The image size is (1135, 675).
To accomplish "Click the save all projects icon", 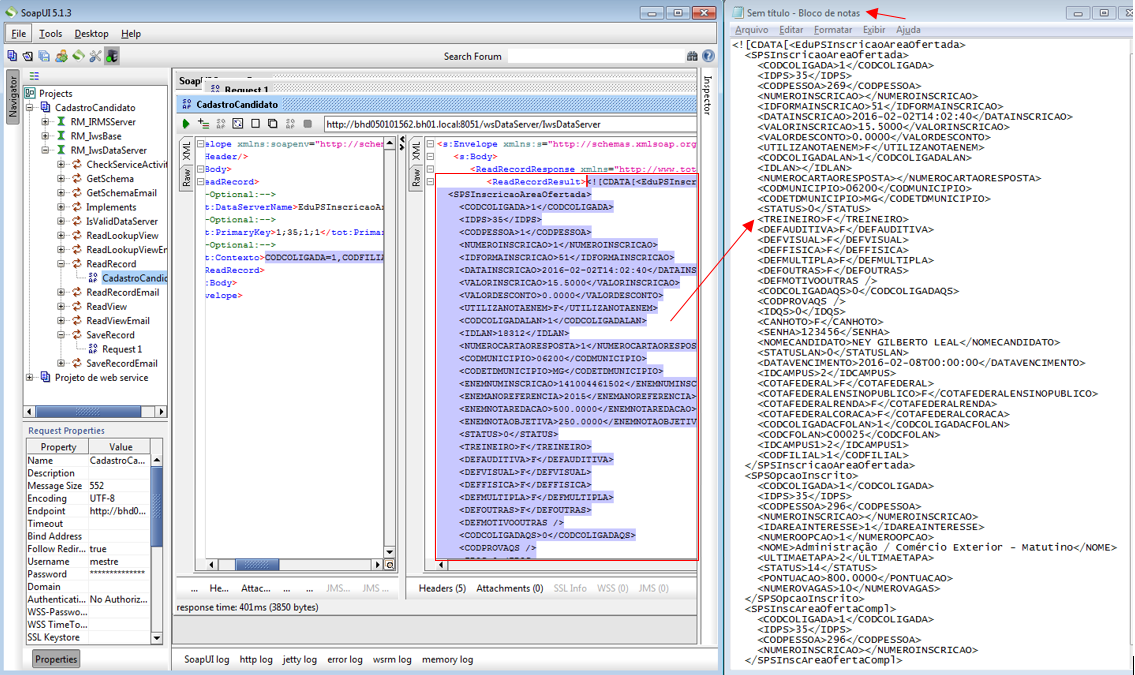I will click(x=44, y=56).
